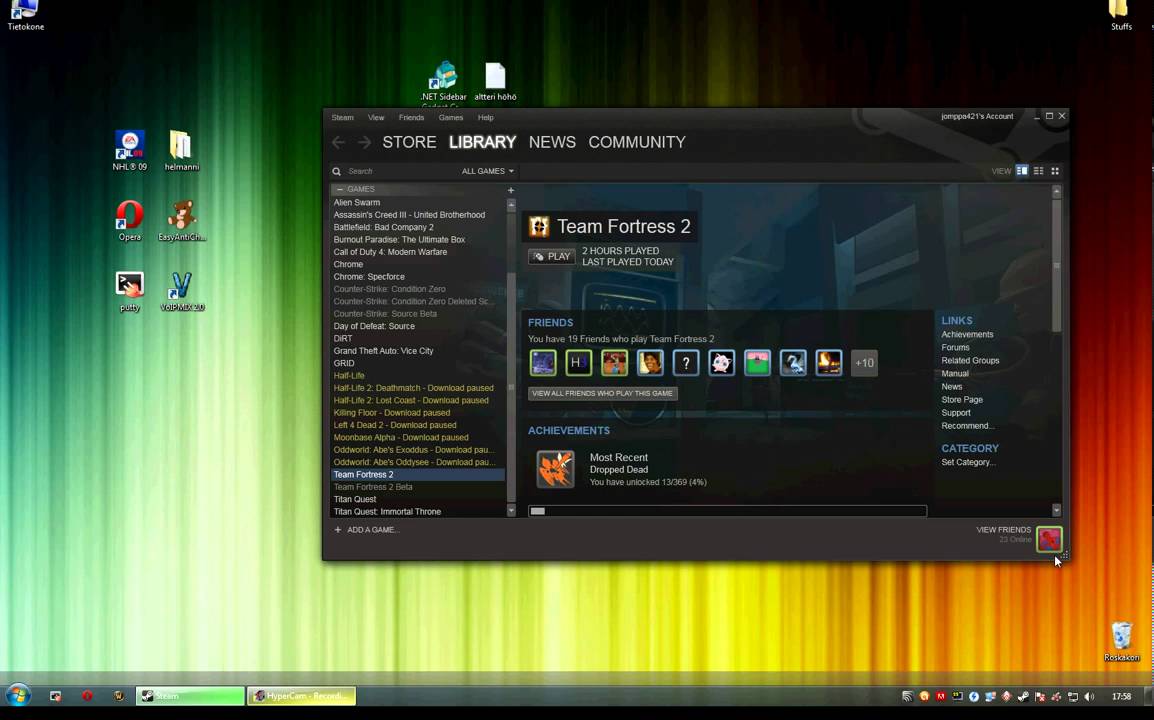Launch Opera from the desktop shortcut

pos(130,221)
